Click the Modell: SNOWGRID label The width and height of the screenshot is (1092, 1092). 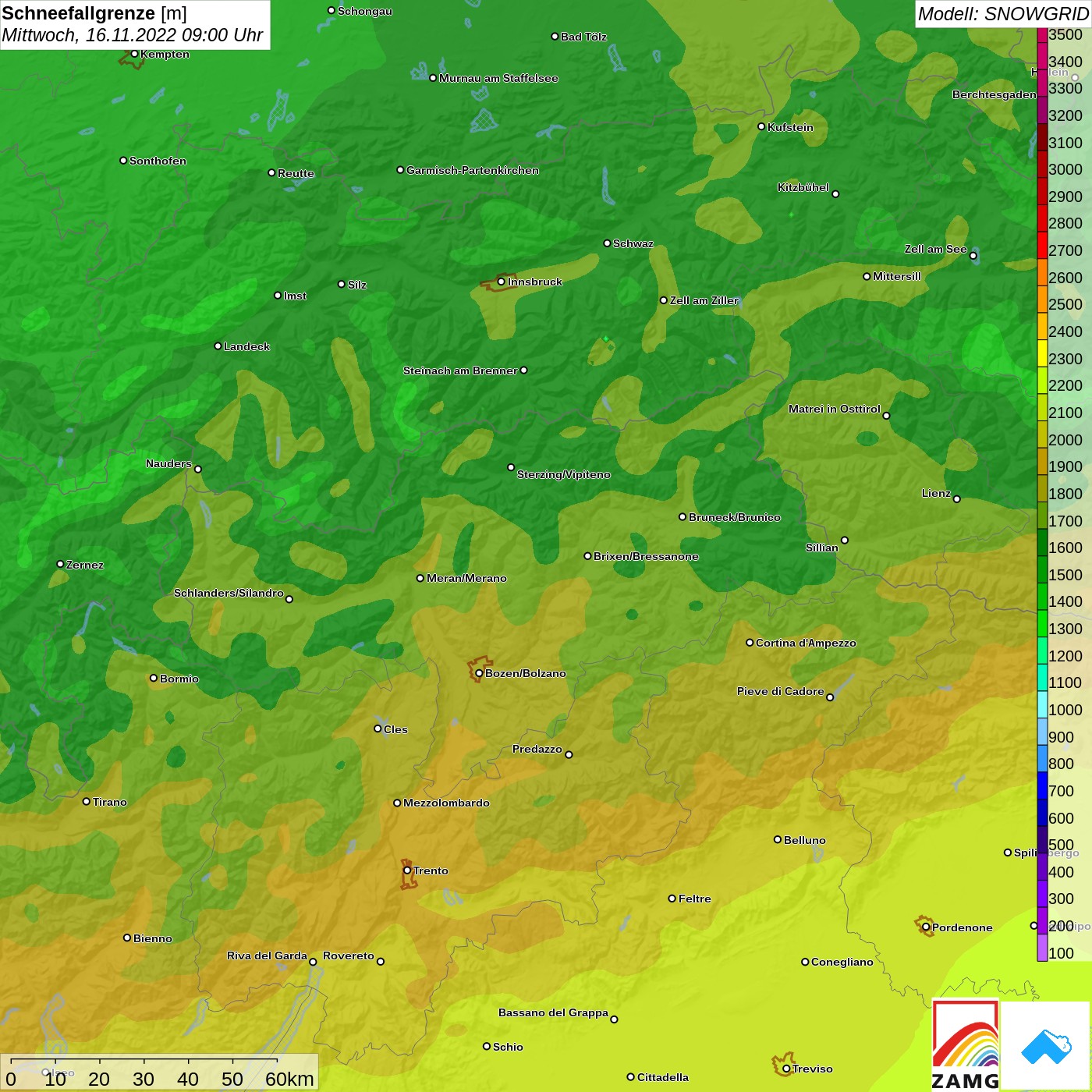click(x=1003, y=13)
